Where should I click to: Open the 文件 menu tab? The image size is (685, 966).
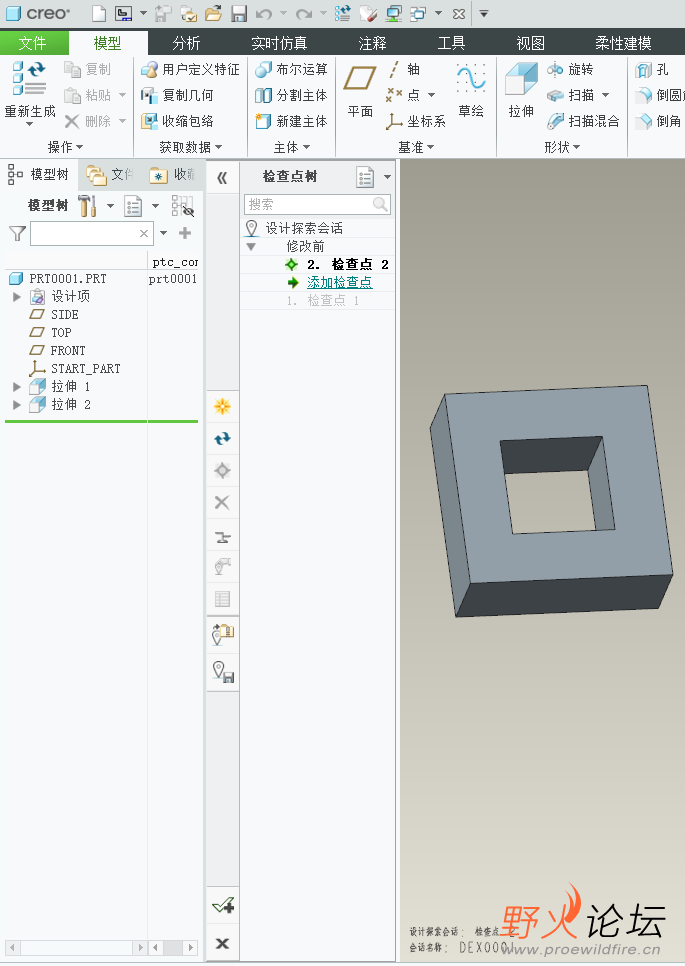pos(33,43)
